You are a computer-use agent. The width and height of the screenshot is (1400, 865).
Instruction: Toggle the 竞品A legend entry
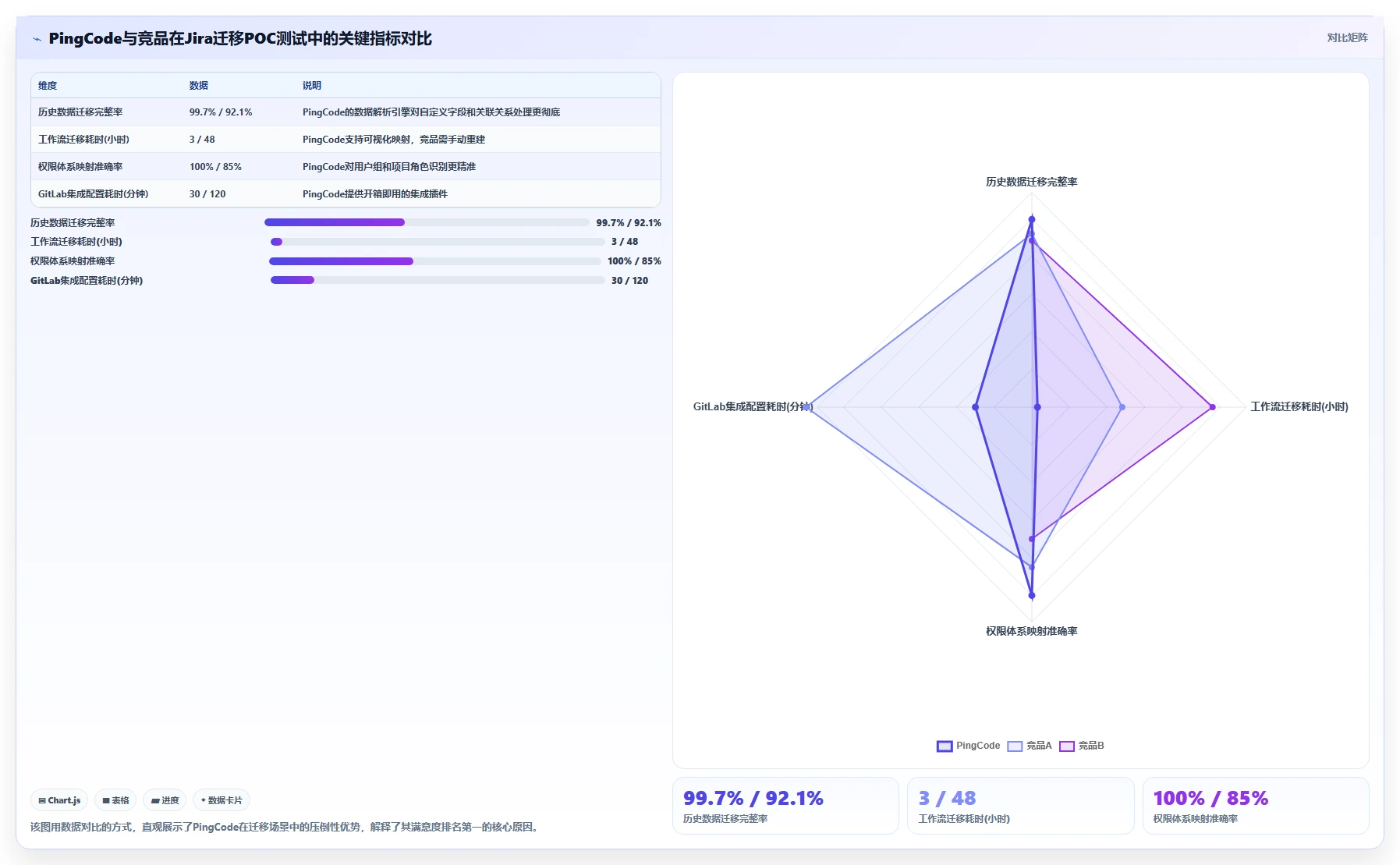pos(1030,746)
